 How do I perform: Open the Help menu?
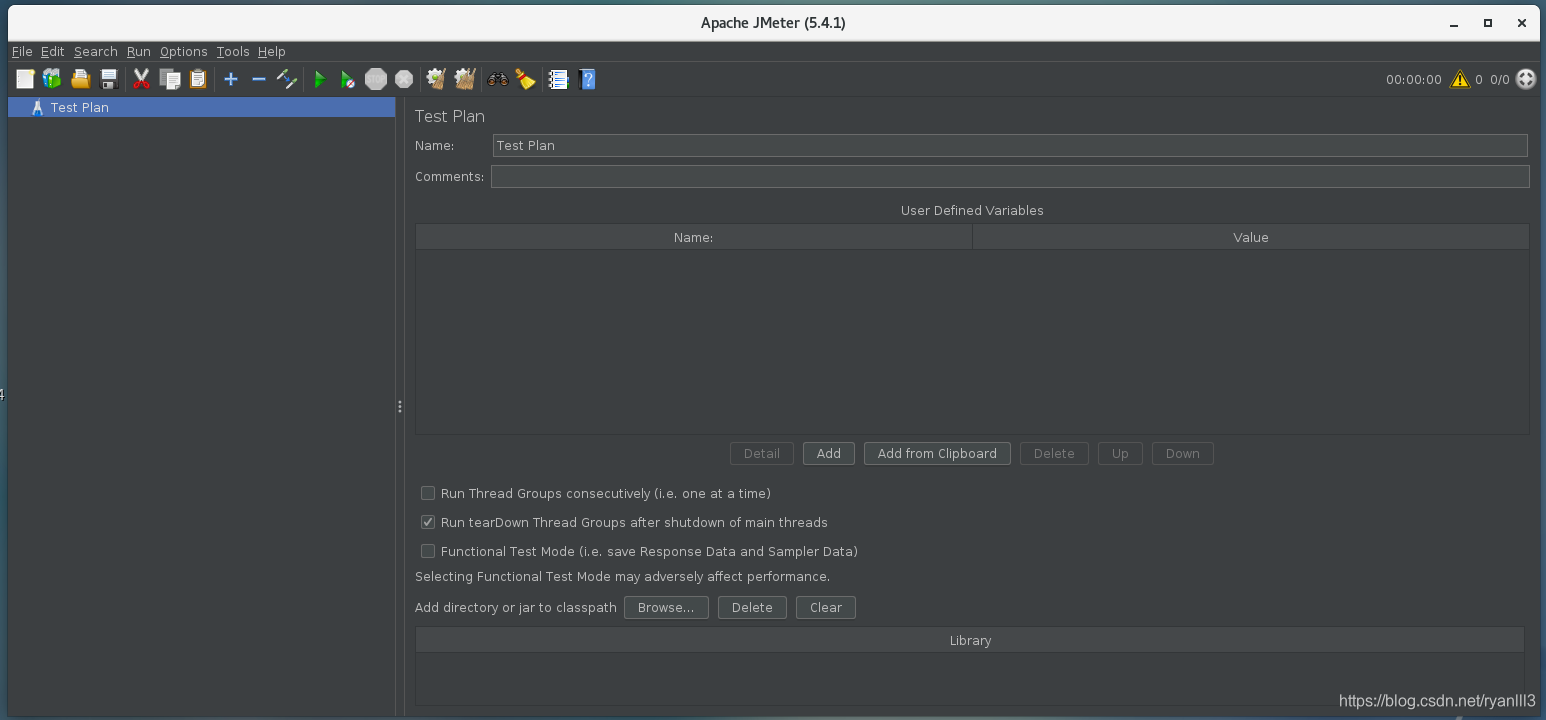tap(272, 51)
